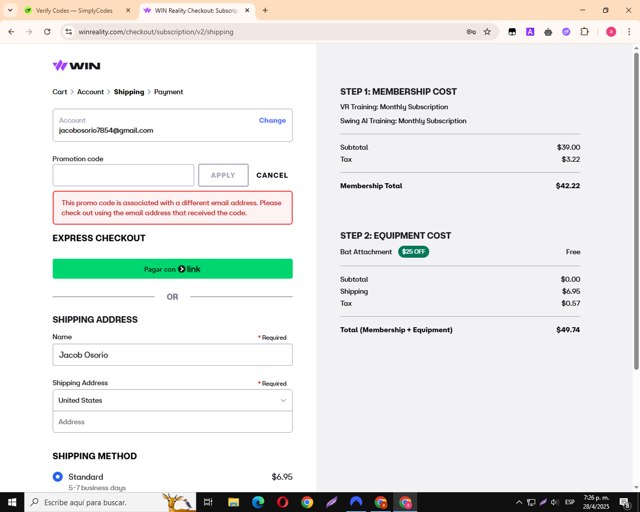Open the purple A extension
This screenshot has width=640, height=512.
pos(530,32)
